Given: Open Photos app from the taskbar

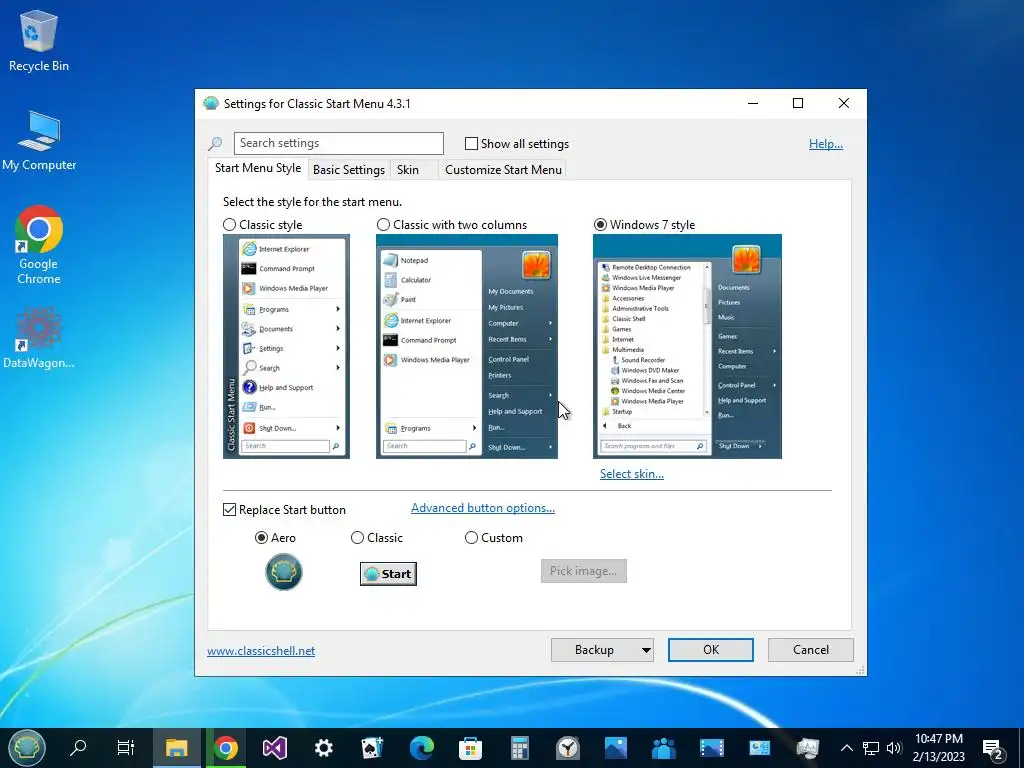Looking at the screenshot, I should pyautogui.click(x=615, y=748).
